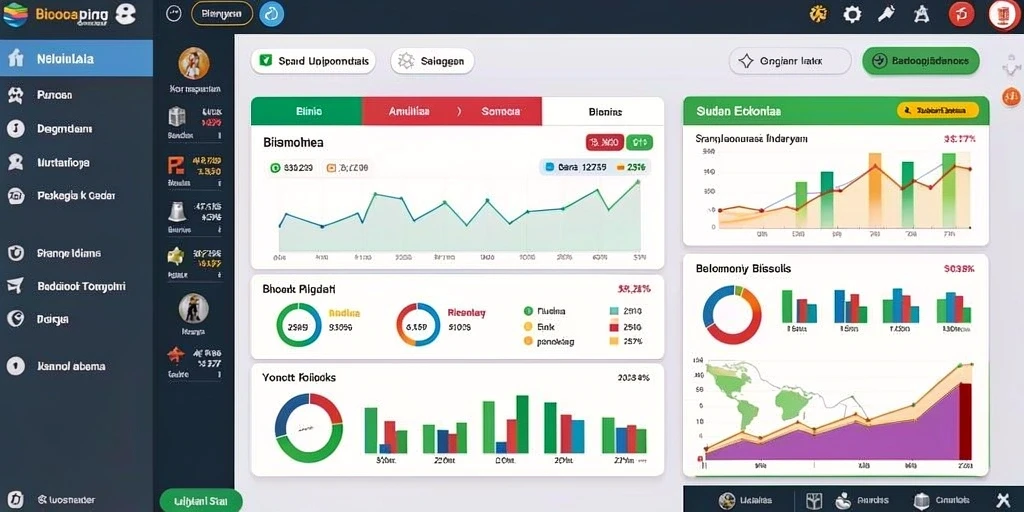Click the green Badoopjädencee button
The width and height of the screenshot is (1024, 512).
click(x=921, y=61)
